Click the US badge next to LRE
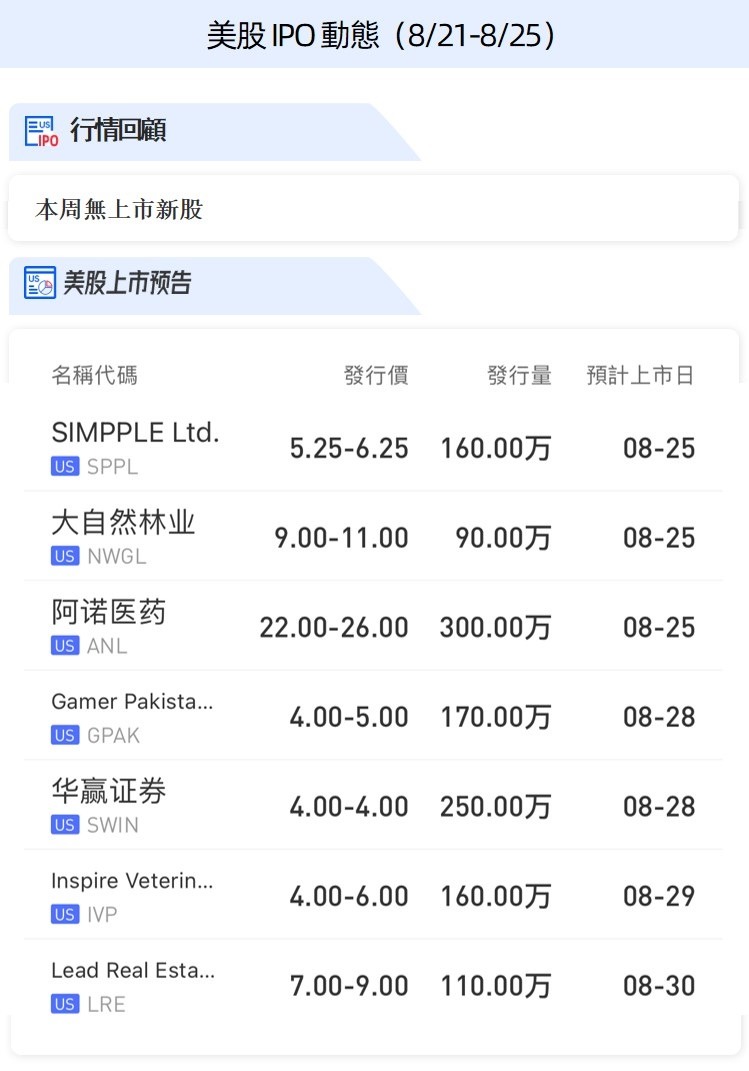 [x=65, y=1004]
